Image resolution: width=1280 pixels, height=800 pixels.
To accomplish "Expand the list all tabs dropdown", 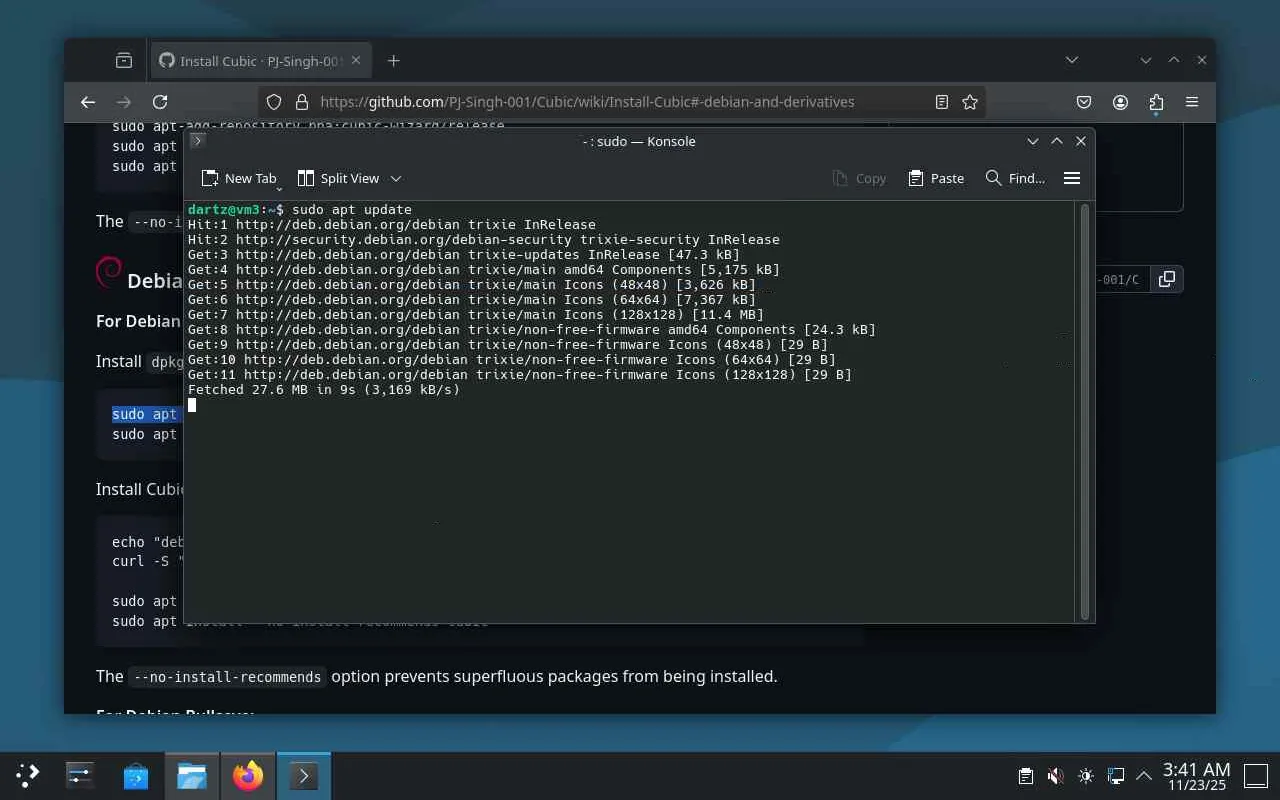I will coord(1072,61).
